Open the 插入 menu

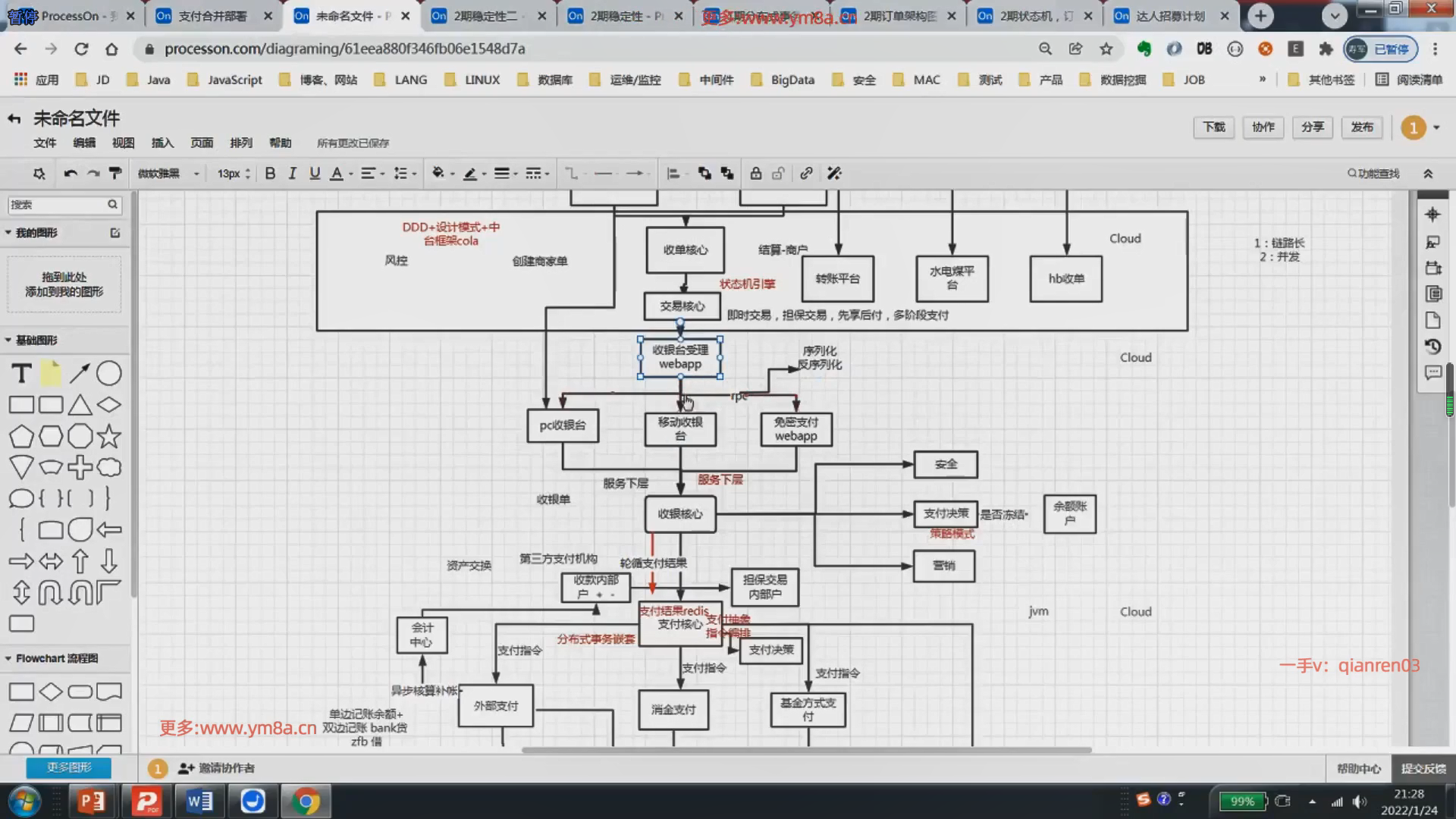(162, 143)
